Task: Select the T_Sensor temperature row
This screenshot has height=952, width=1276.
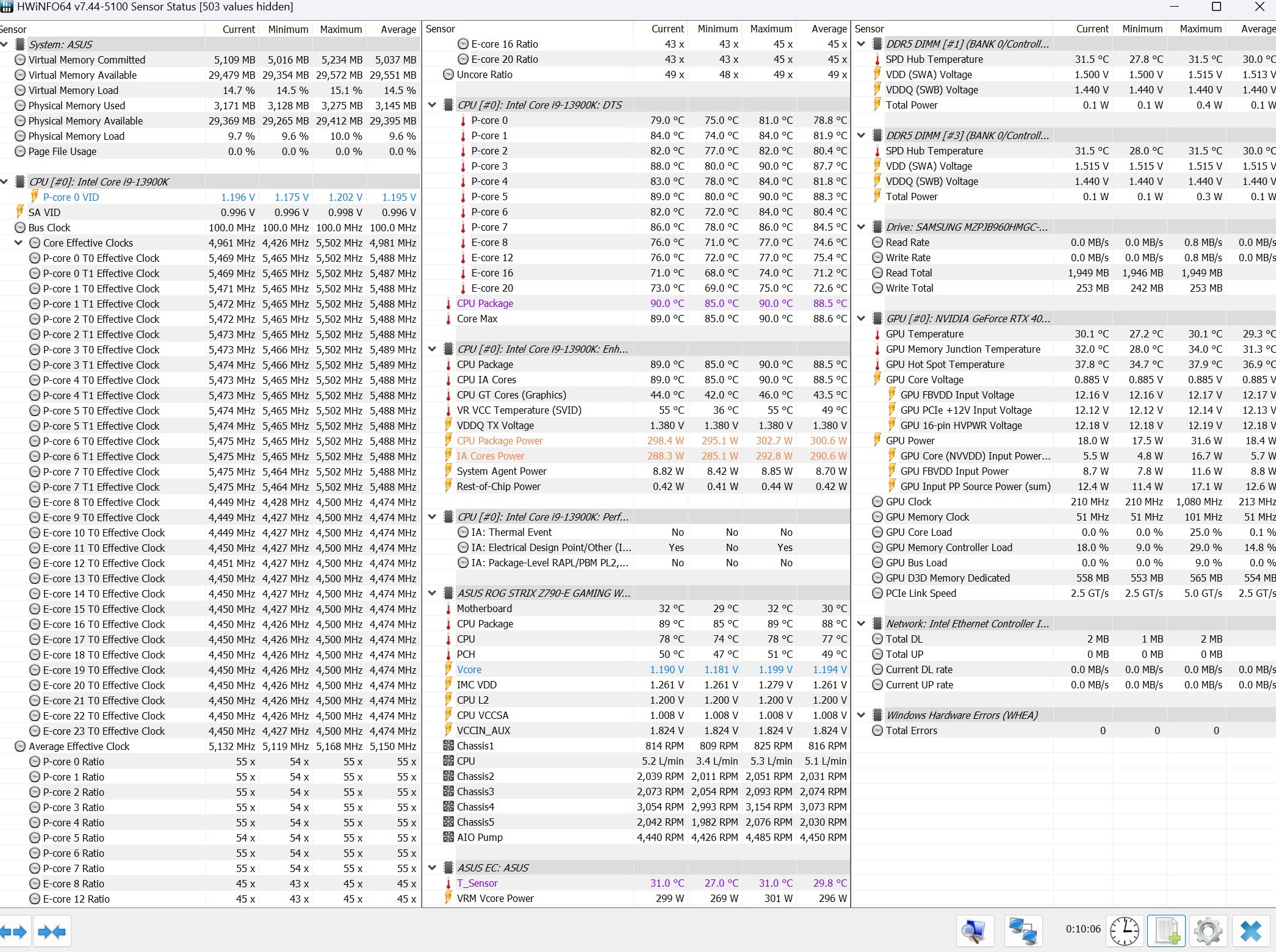Action: point(477,883)
